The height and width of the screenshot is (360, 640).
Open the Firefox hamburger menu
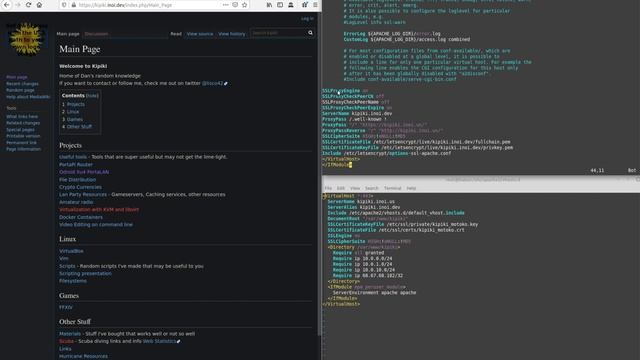pyautogui.click(x=315, y=5)
